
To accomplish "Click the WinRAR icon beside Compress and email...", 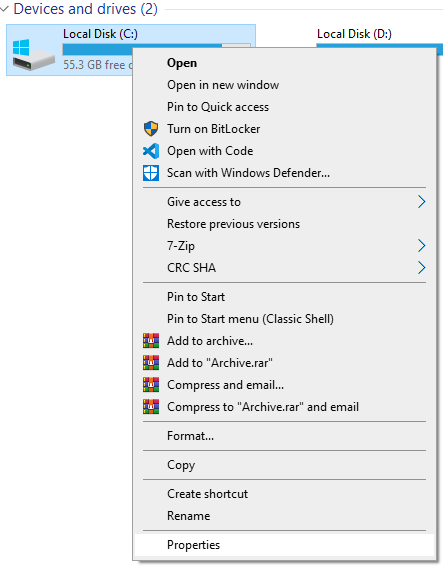I will click(x=151, y=385).
